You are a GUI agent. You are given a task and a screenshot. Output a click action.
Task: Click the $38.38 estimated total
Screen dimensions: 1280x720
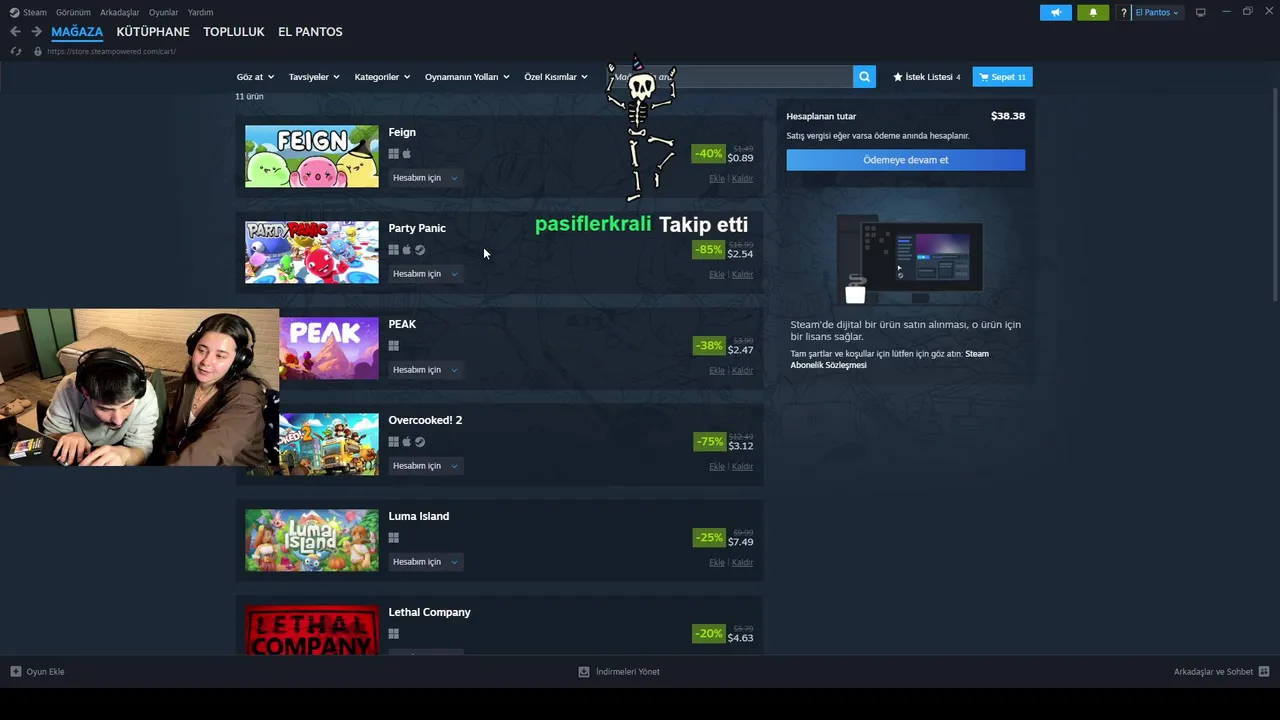click(1008, 116)
